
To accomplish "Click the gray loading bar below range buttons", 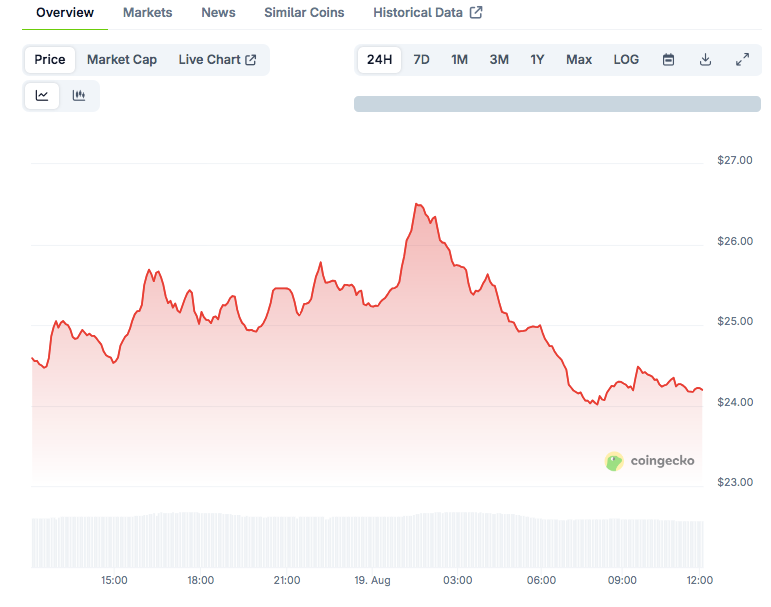I will coord(557,104).
